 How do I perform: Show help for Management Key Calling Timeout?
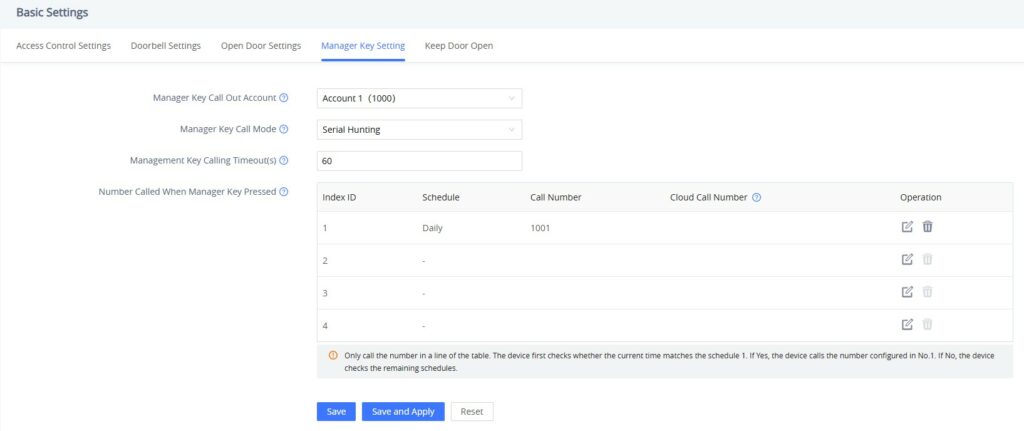[283, 161]
